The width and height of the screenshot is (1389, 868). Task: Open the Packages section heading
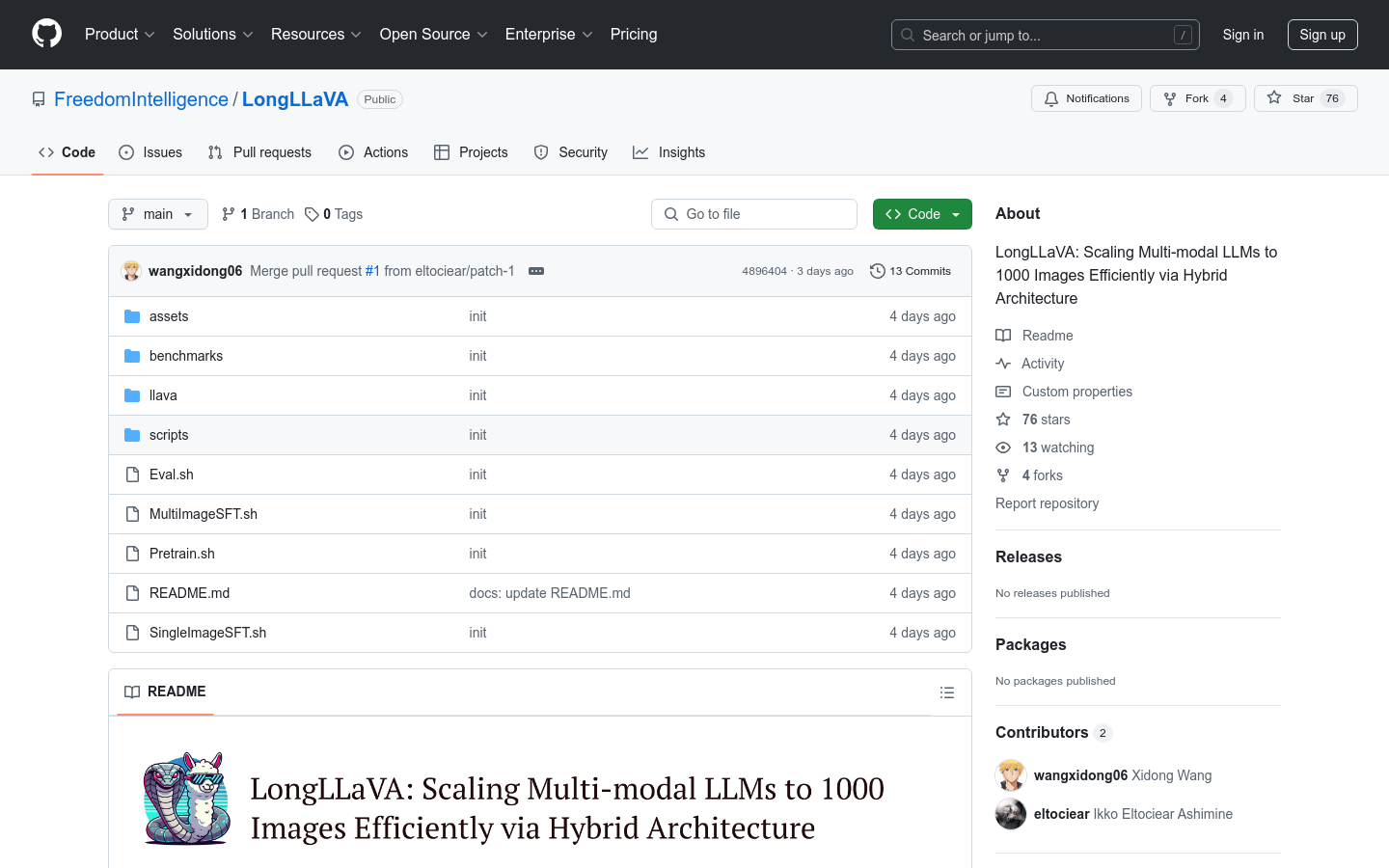coord(1031,645)
